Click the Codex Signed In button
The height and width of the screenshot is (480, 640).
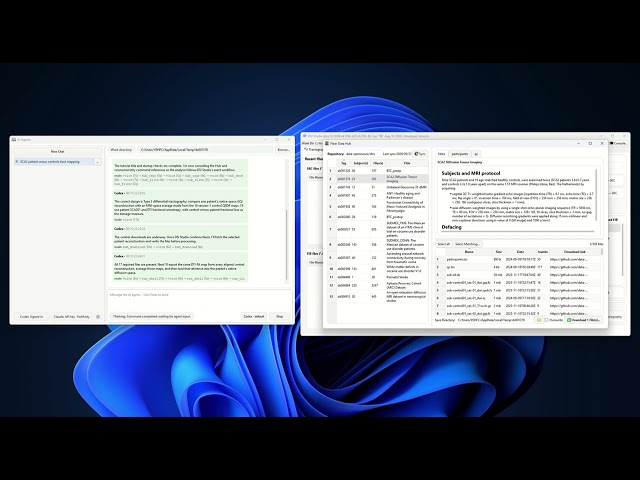tap(31, 317)
